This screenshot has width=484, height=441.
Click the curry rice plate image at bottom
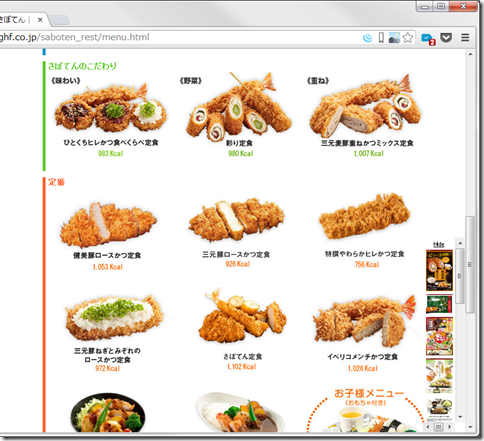pyautogui.click(x=239, y=413)
